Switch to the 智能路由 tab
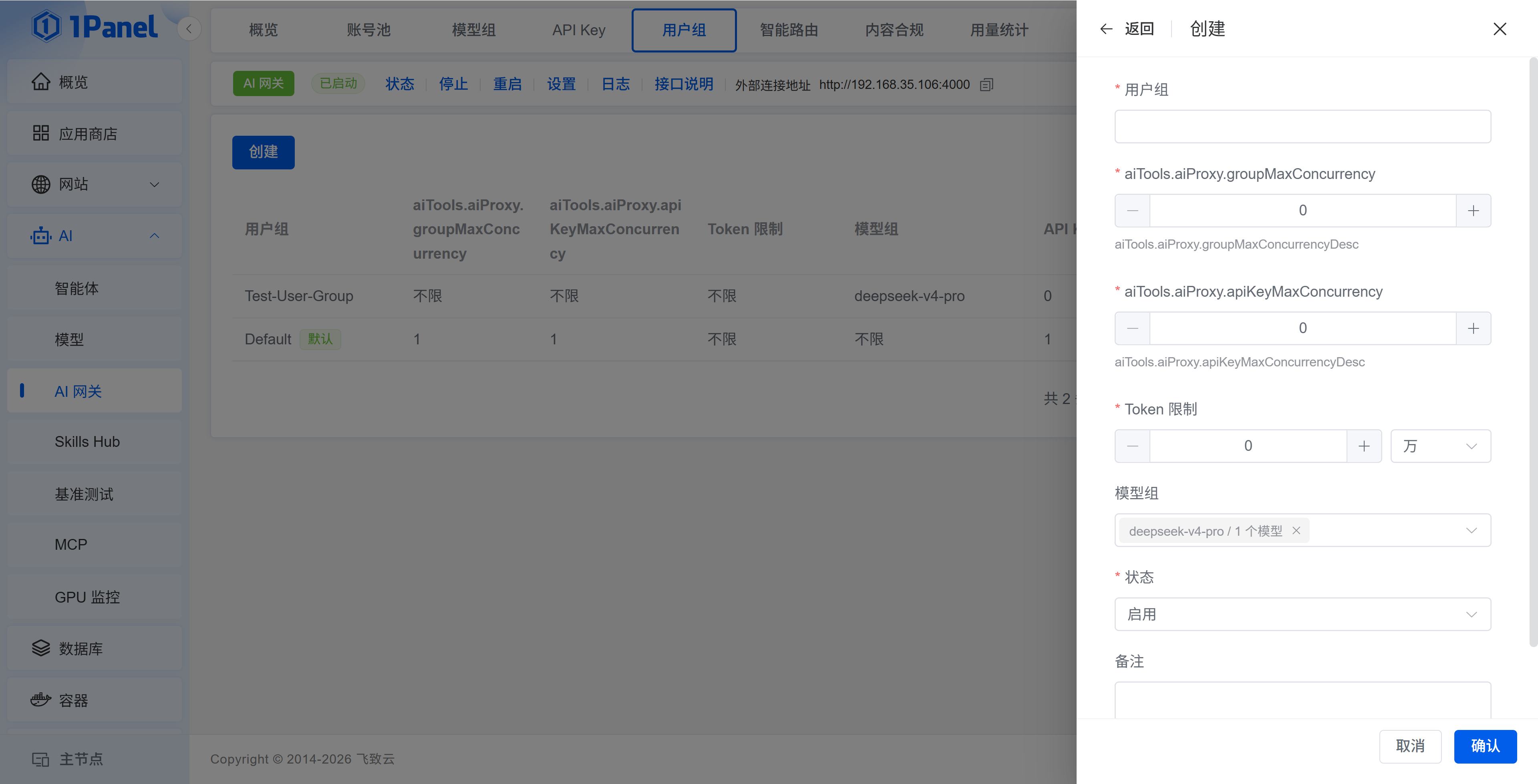1538x784 pixels. click(789, 30)
